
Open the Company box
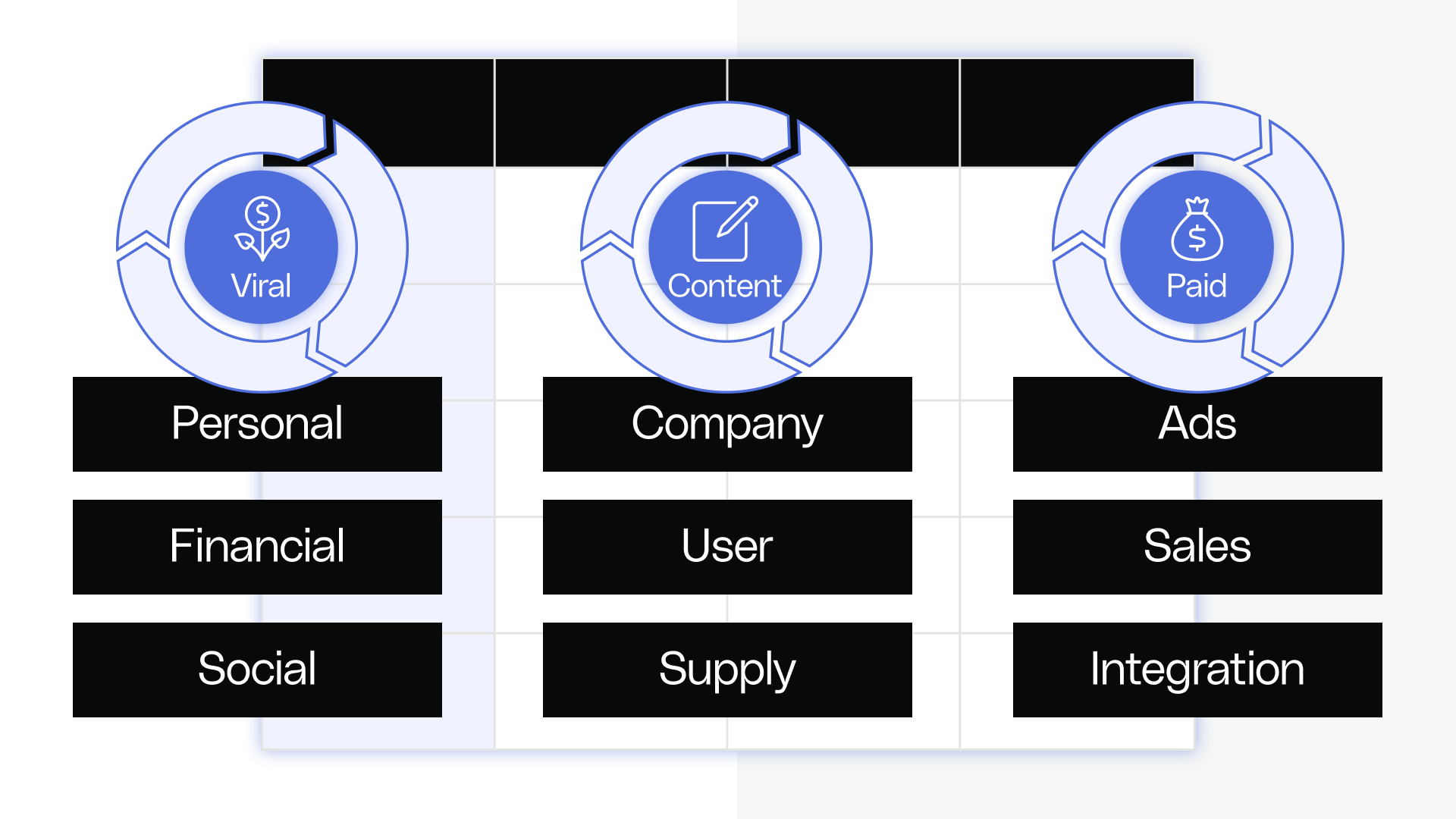(x=727, y=424)
